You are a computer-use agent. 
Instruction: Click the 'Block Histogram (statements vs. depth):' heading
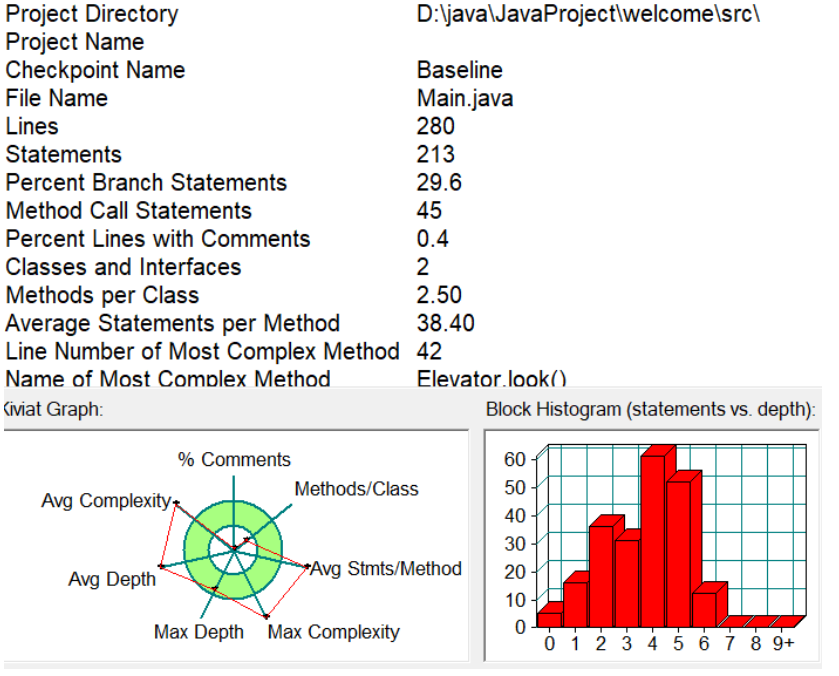point(651,409)
